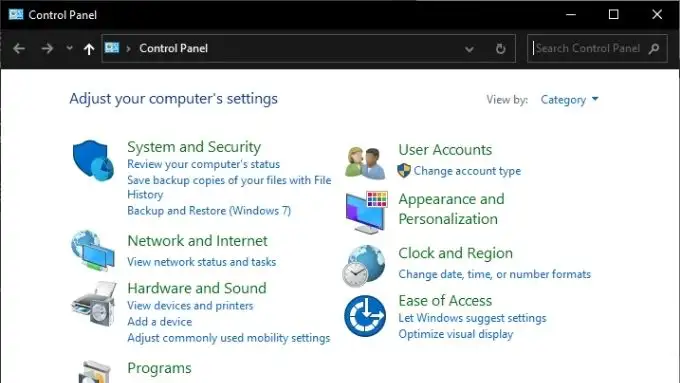Open the User Accounts people icon
The width and height of the screenshot is (680, 383).
tap(365, 163)
